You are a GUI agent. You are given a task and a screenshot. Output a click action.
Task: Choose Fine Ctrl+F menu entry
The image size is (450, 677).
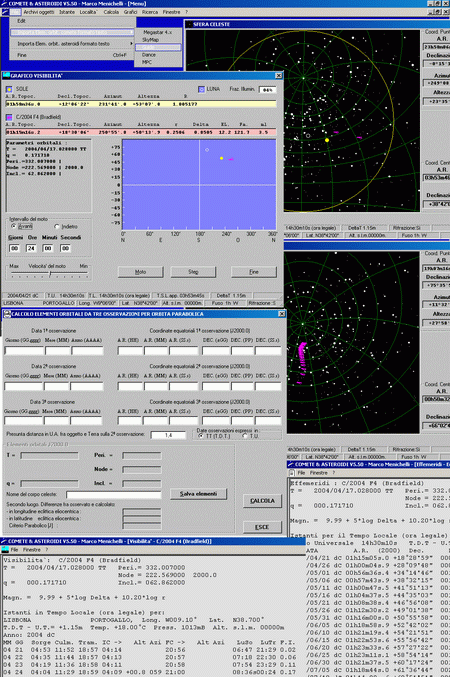73,55
